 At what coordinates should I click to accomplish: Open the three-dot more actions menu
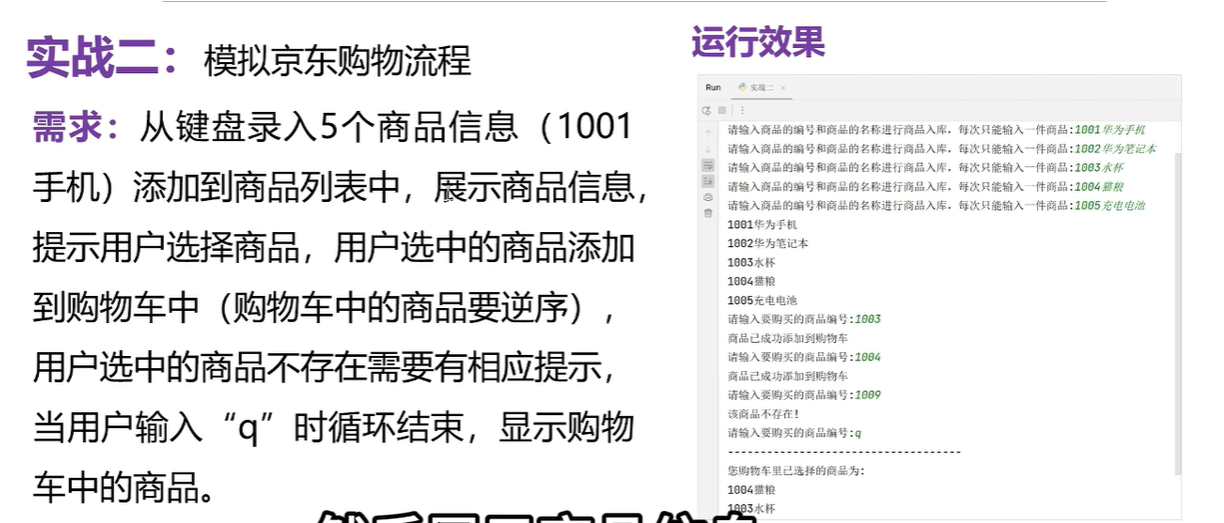743,110
